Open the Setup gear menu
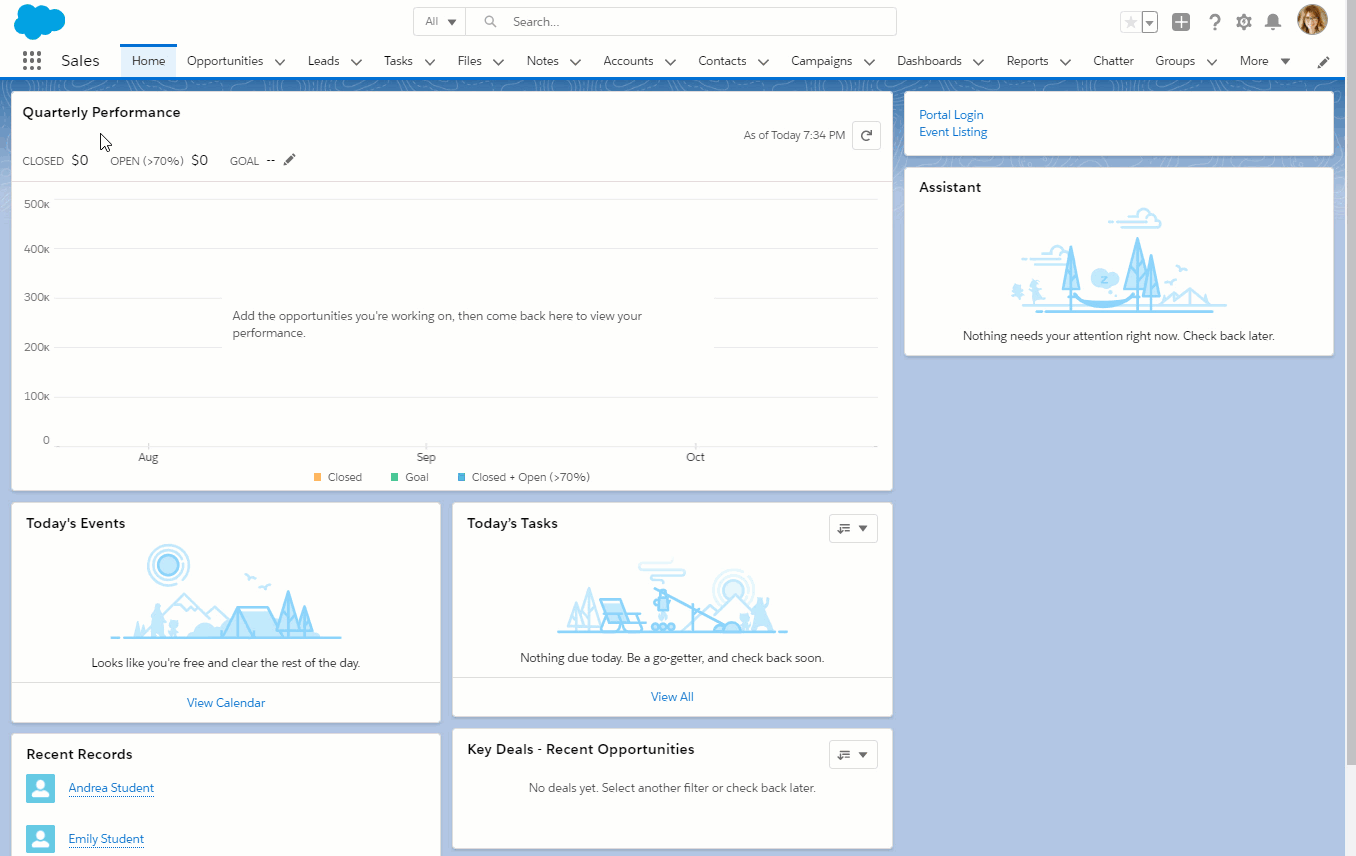The width and height of the screenshot is (1356, 856). click(x=1244, y=22)
